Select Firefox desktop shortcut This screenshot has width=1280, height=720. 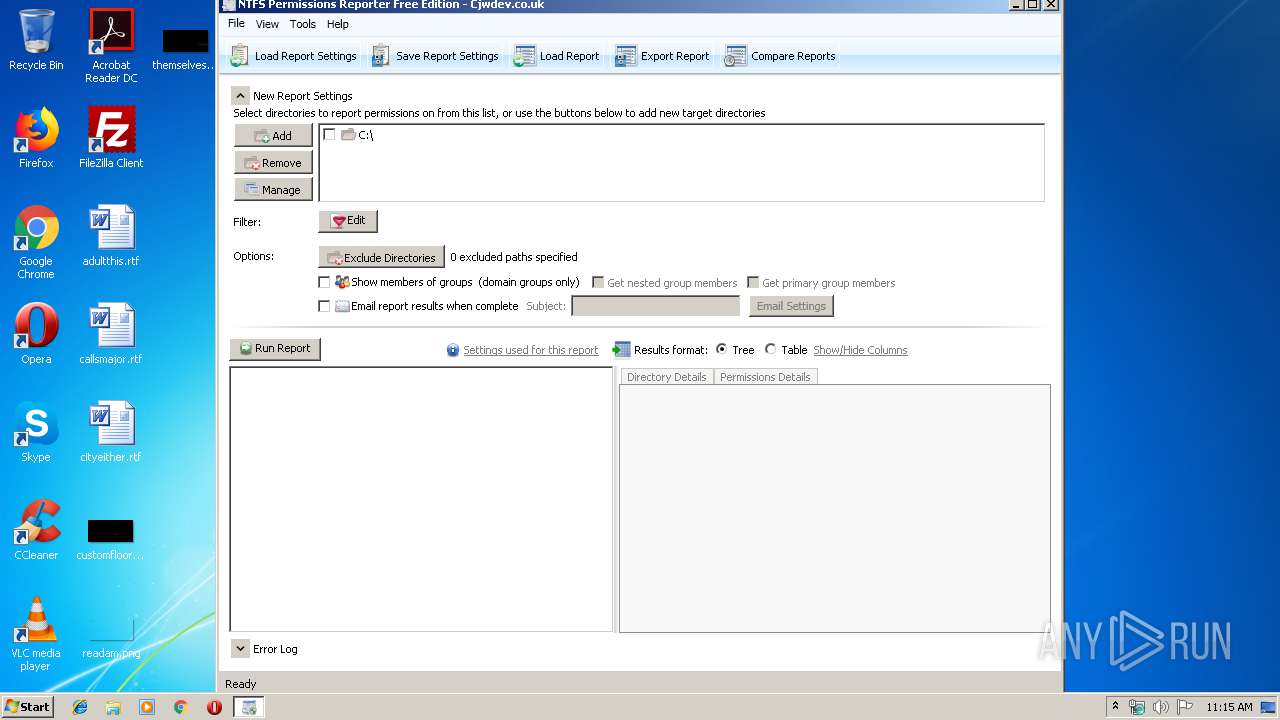coord(36,138)
